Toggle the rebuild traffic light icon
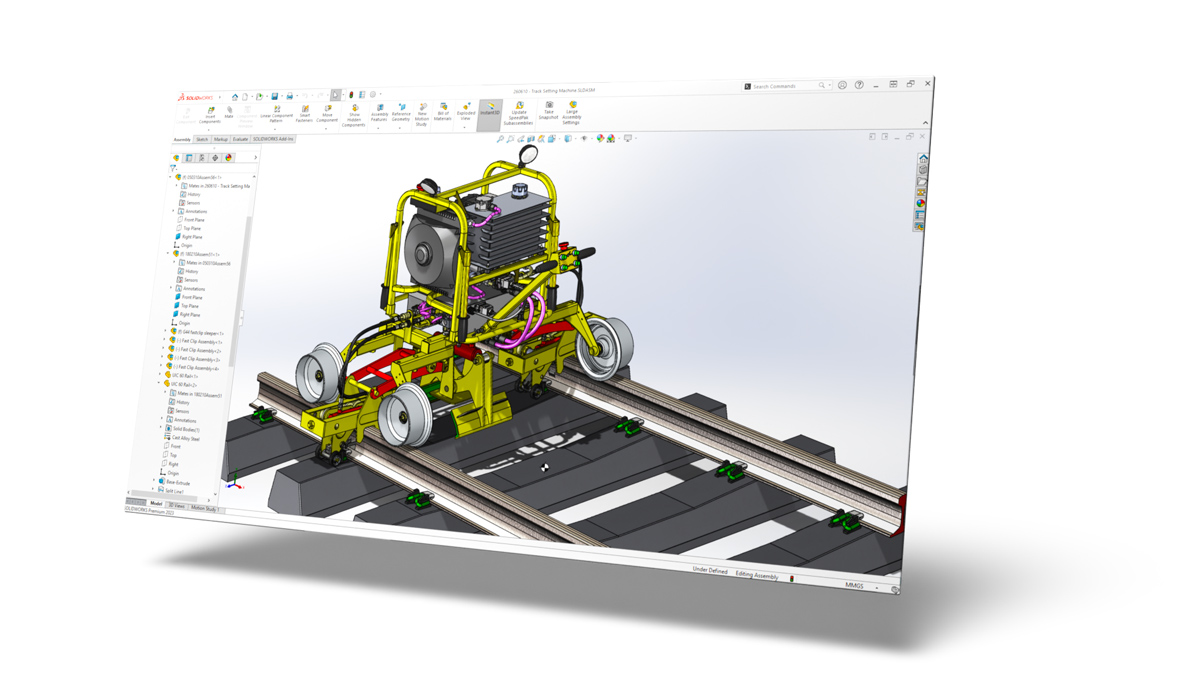1200x675 pixels. pos(351,95)
